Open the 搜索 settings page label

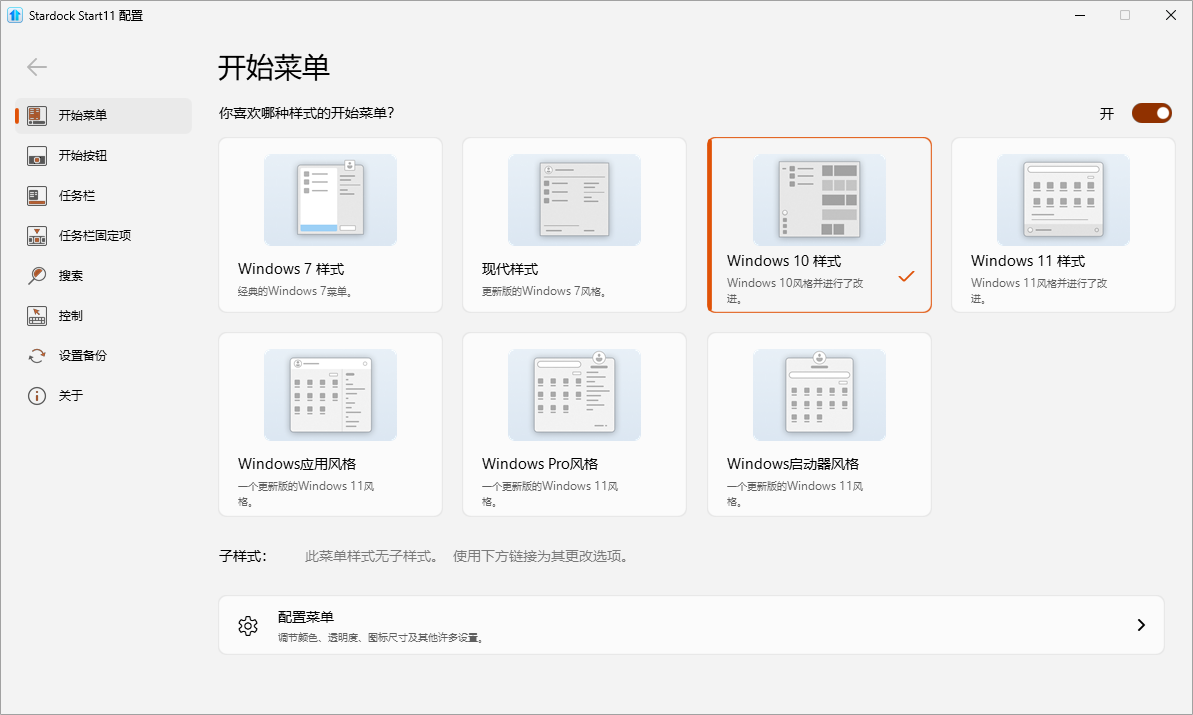[x=71, y=276]
